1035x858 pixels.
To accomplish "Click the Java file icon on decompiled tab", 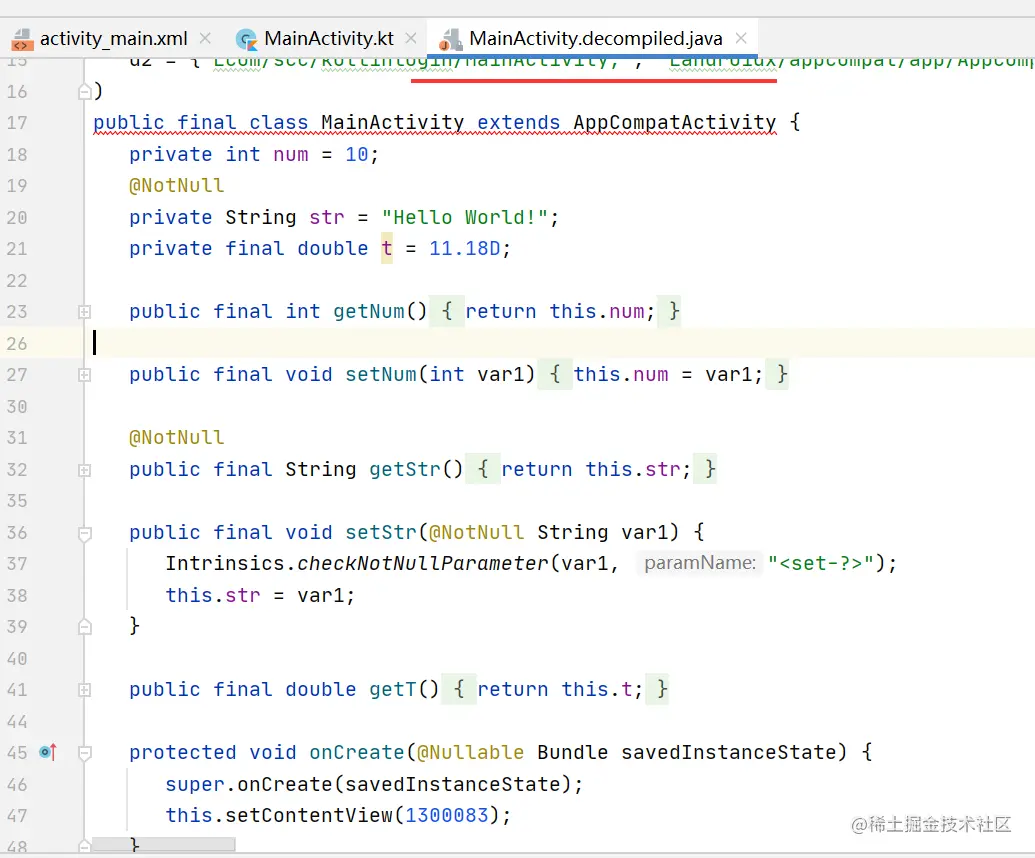I will 450,40.
